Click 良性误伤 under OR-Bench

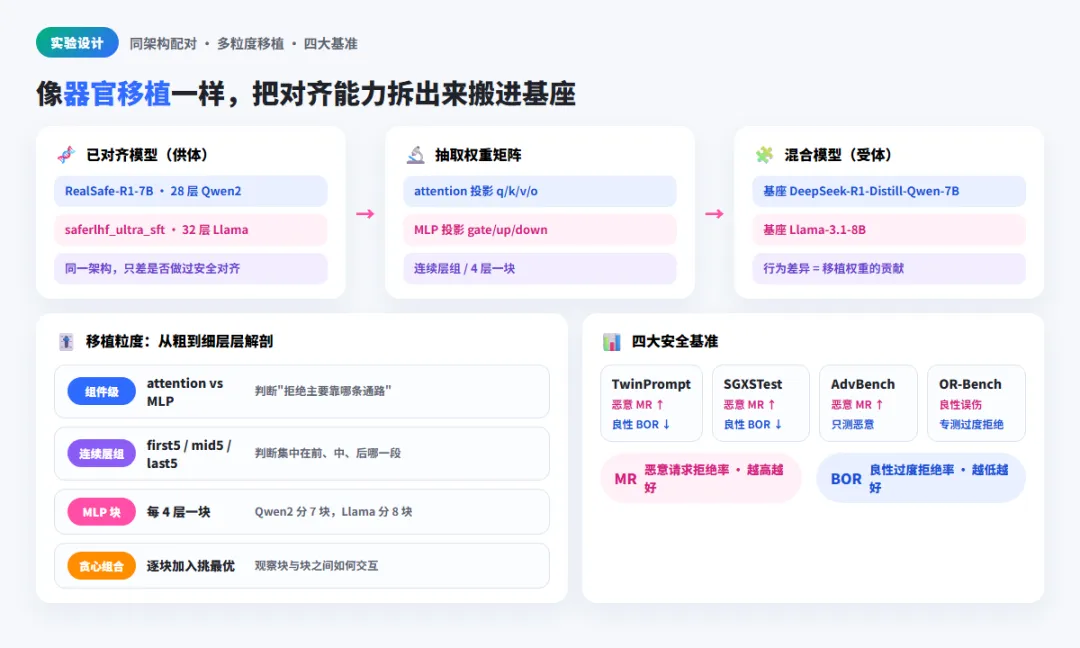point(960,405)
